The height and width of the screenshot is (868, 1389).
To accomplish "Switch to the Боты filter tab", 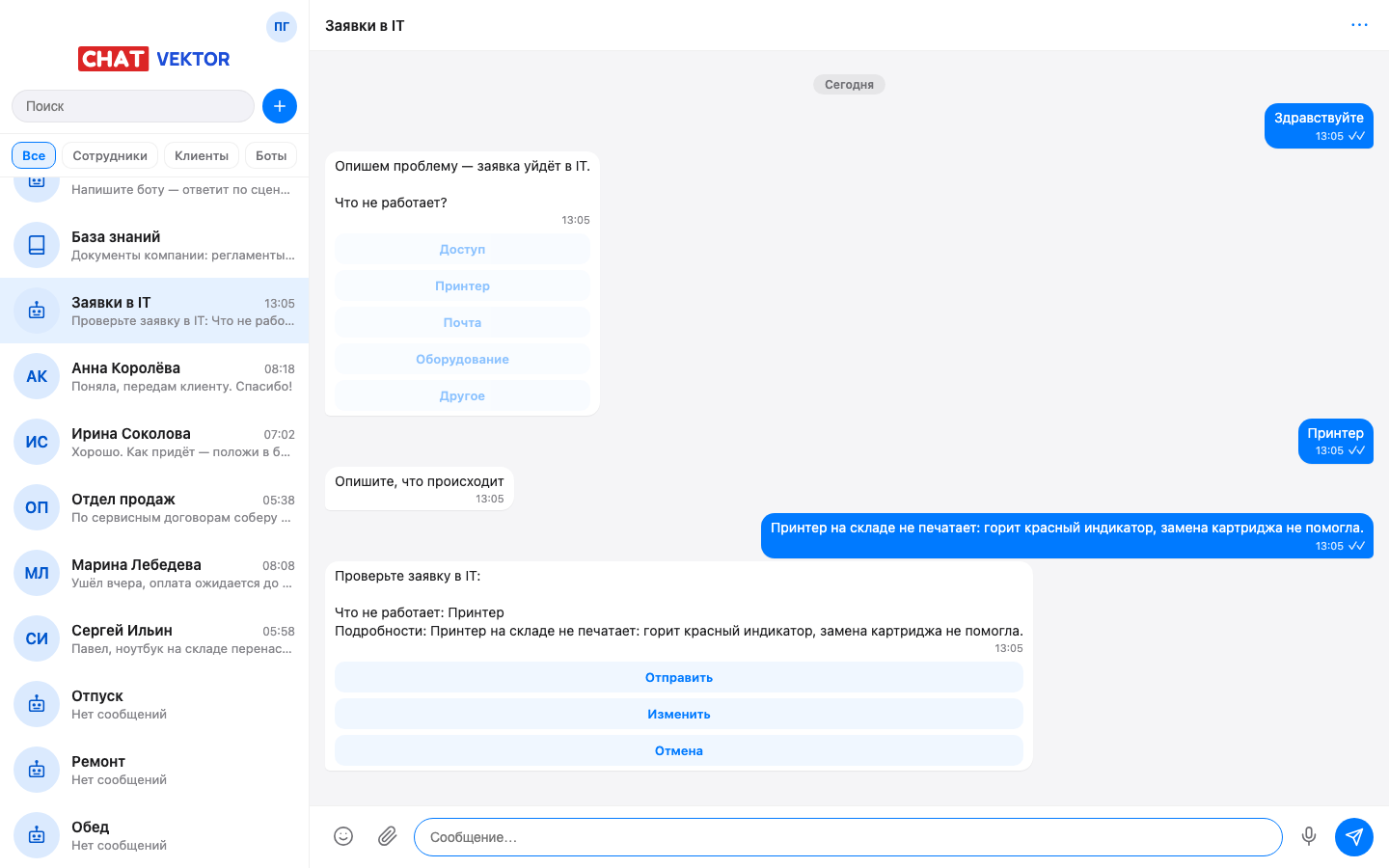I will 271,155.
